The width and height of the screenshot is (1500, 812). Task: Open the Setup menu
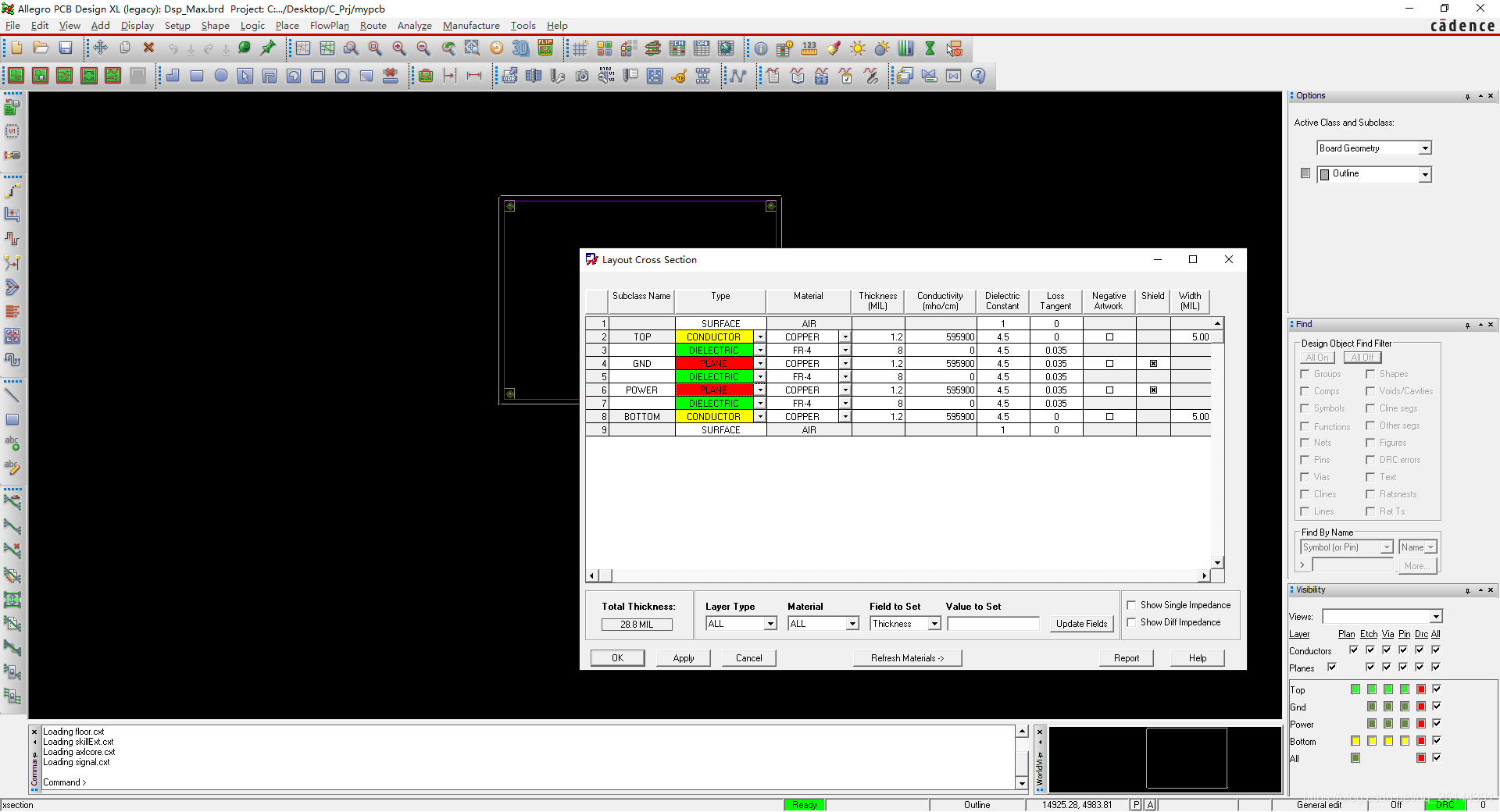click(x=177, y=26)
